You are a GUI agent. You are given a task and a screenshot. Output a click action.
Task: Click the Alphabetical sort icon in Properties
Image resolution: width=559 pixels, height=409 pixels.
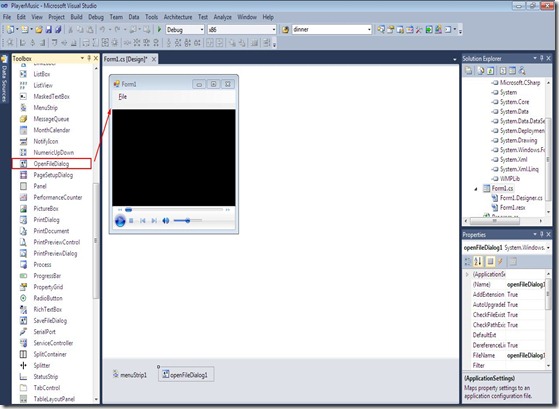point(478,262)
